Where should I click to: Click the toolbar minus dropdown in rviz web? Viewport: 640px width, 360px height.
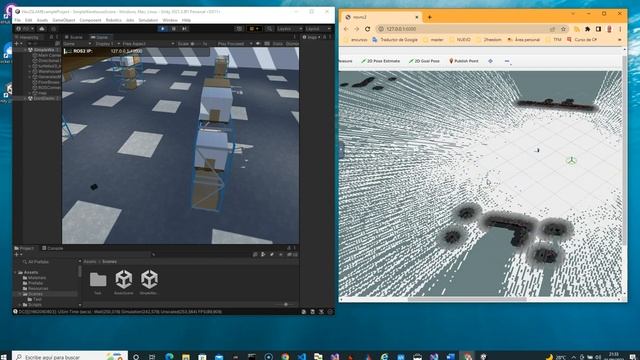507,61
